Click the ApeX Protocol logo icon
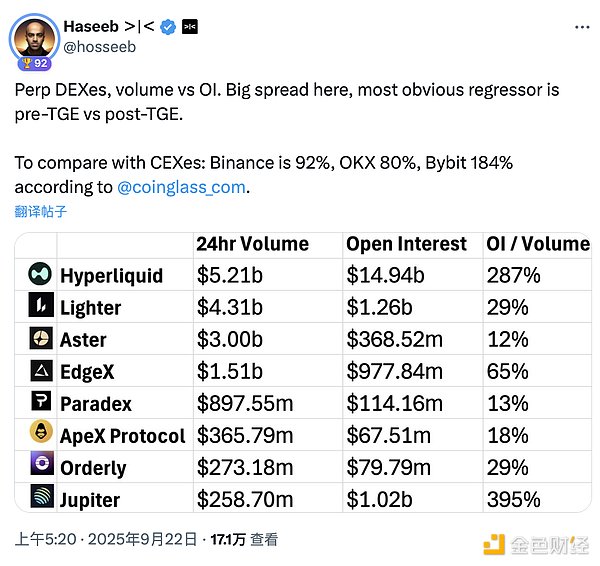Screen dimensions: 600x566 (x=39, y=435)
